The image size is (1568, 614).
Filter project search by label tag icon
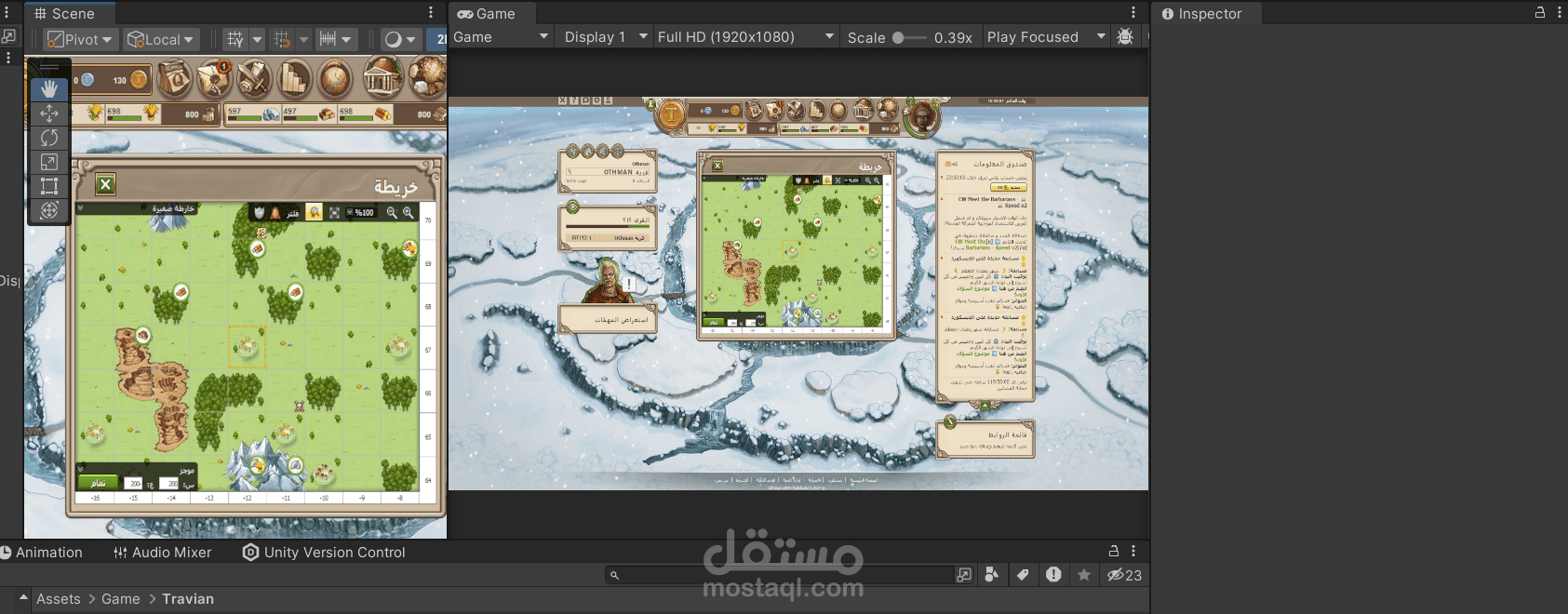tap(1023, 575)
